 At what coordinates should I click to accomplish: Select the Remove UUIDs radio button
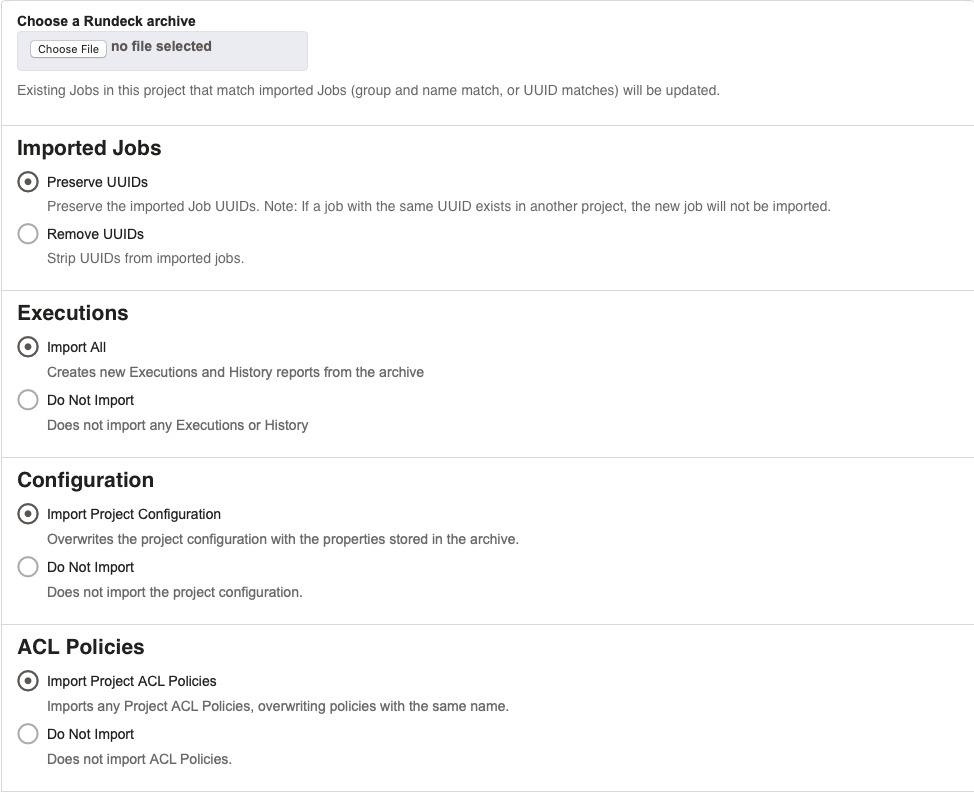[x=29, y=234]
